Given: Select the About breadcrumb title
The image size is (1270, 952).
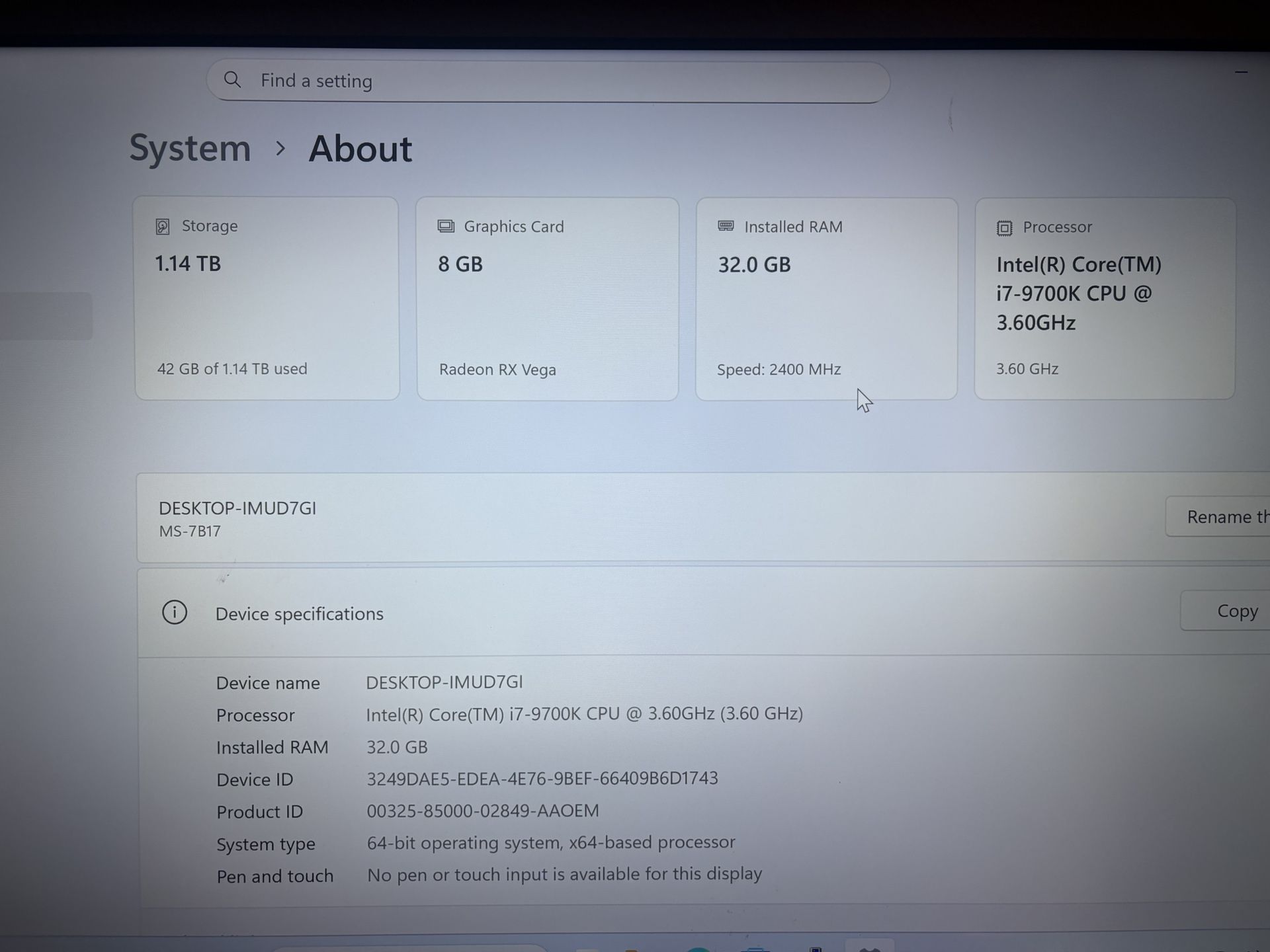Looking at the screenshot, I should (x=360, y=149).
